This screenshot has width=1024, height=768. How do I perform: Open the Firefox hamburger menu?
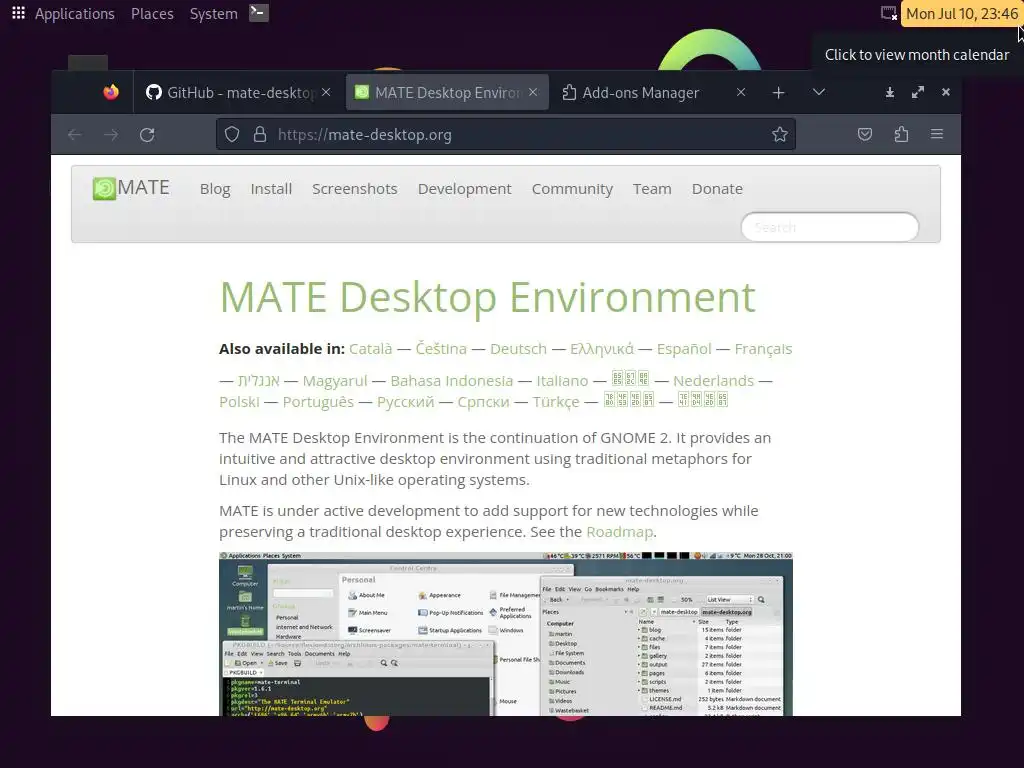pos(936,135)
